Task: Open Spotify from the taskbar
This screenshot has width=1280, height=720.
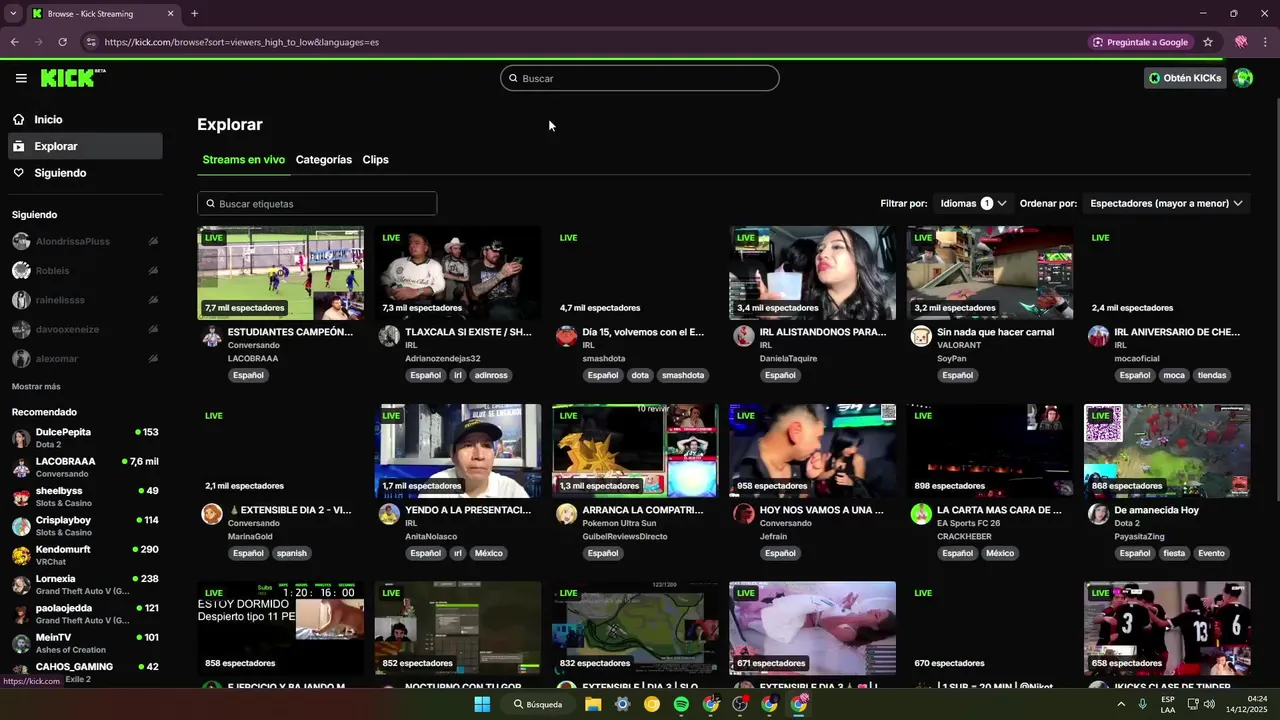Action: click(x=681, y=704)
